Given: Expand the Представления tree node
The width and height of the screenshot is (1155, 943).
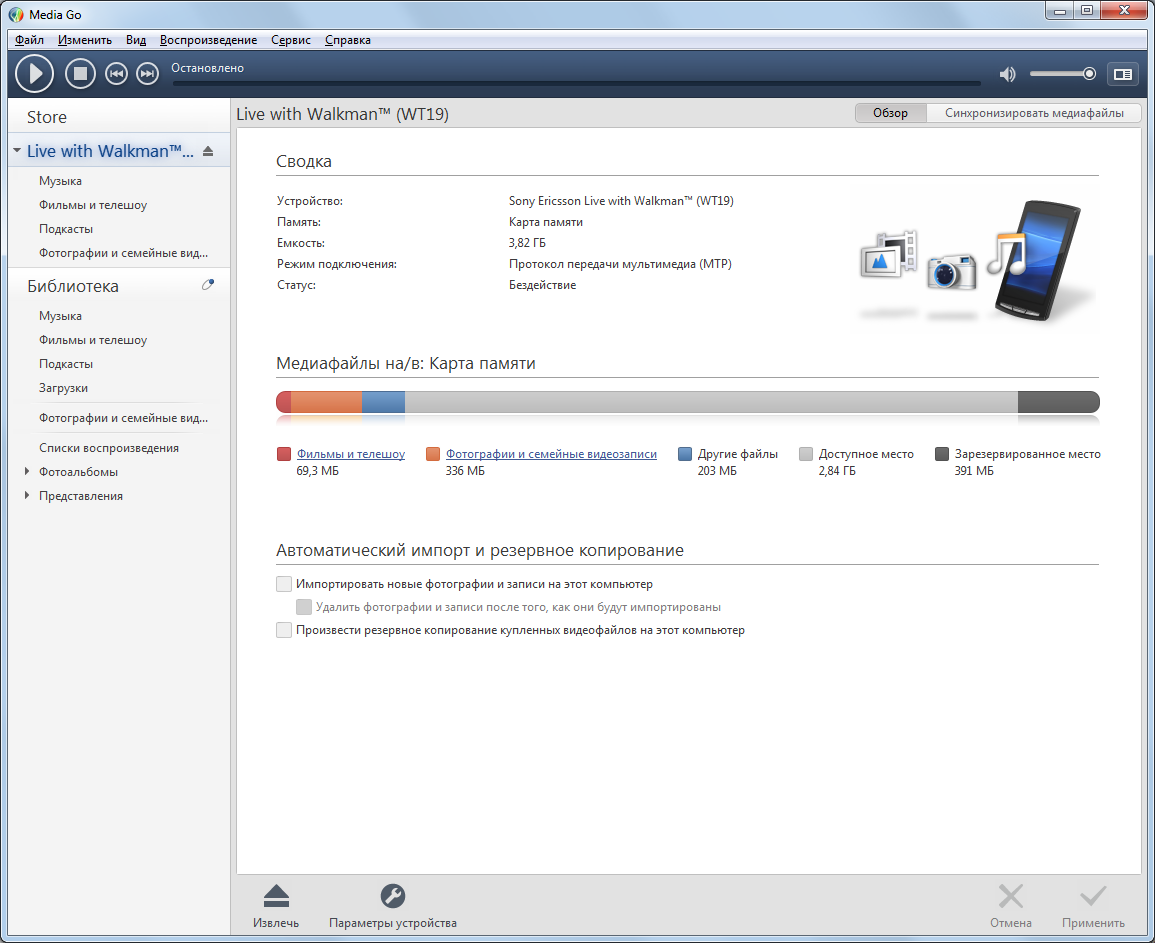Looking at the screenshot, I should point(27,495).
